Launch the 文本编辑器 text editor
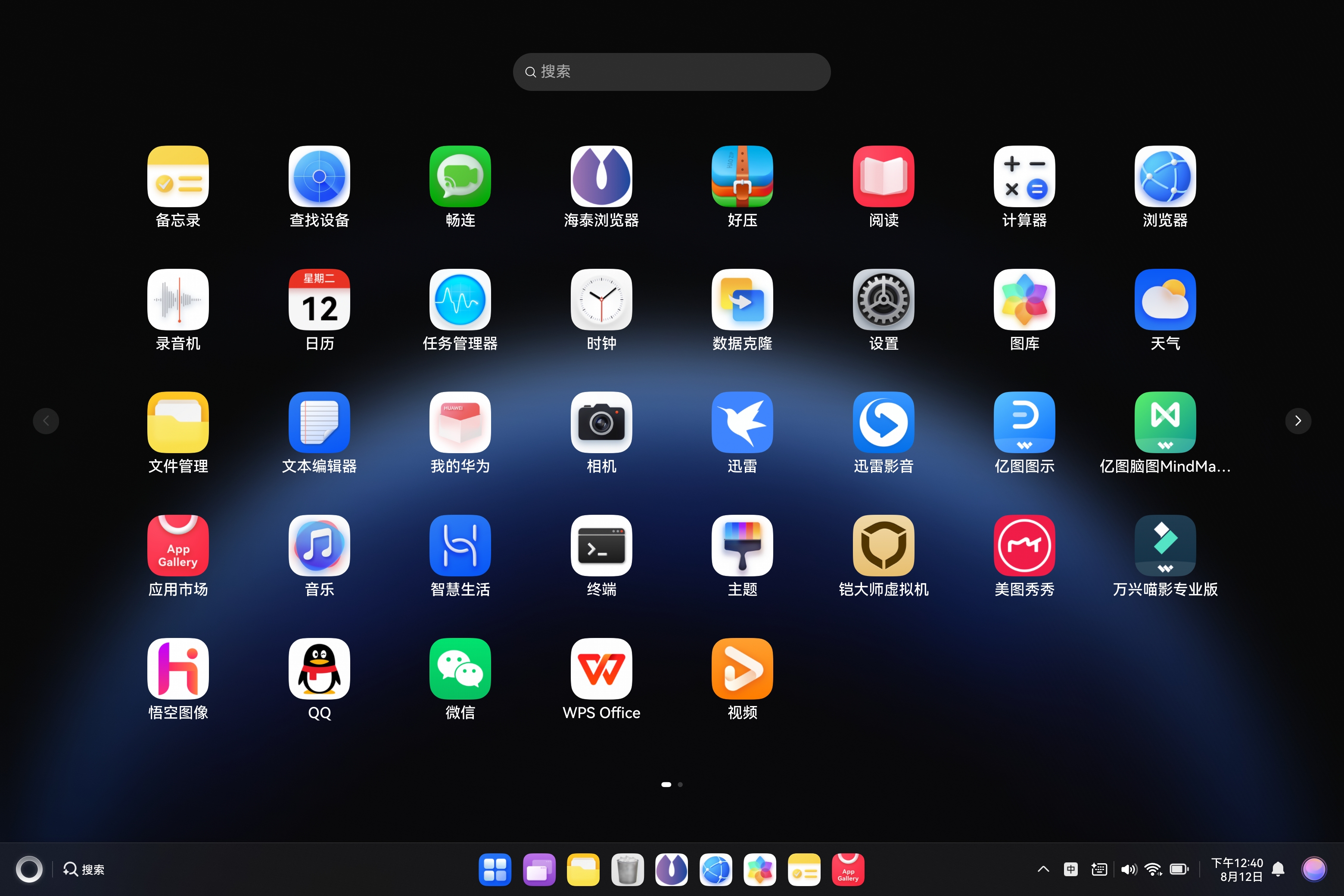Viewport: 1344px width, 896px height. pyautogui.click(x=319, y=422)
